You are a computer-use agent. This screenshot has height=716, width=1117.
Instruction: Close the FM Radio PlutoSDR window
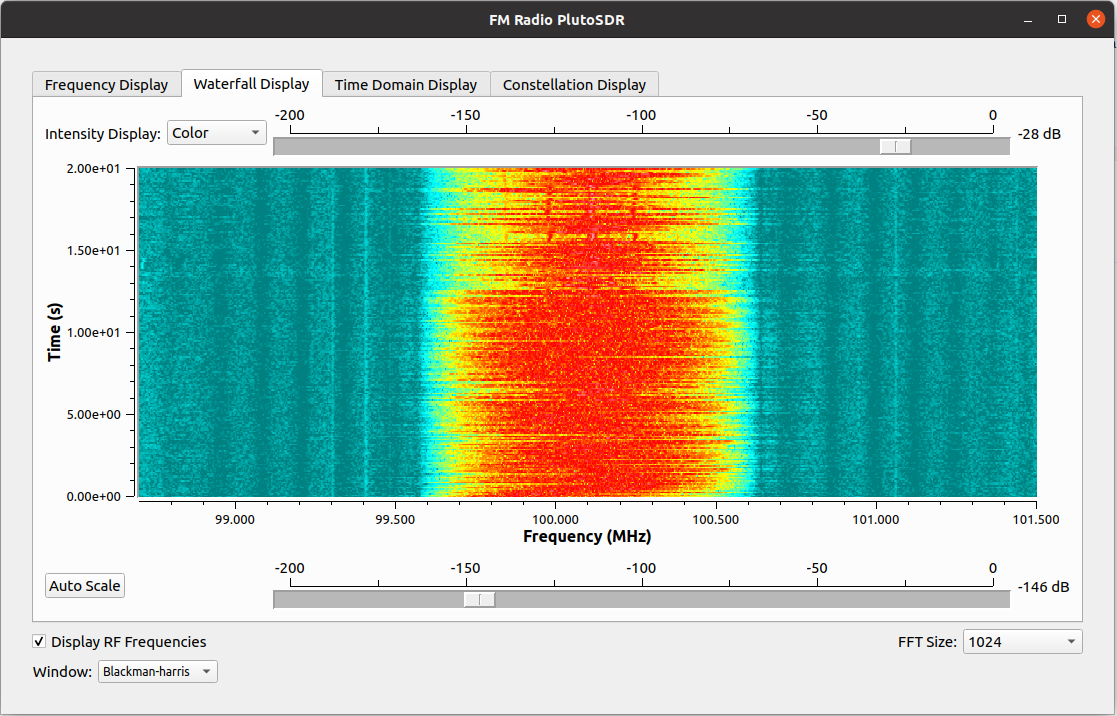[x=1095, y=19]
